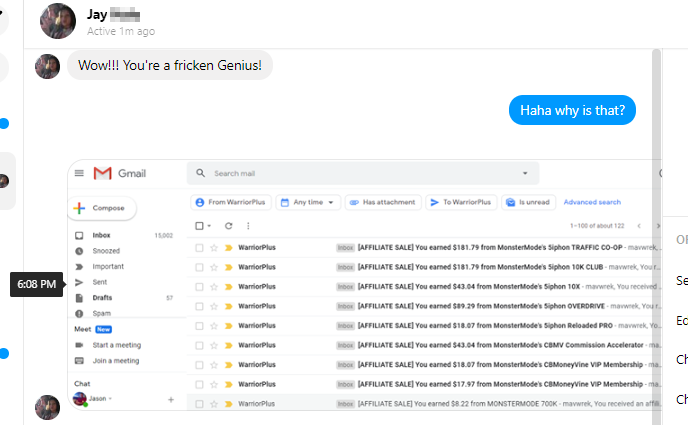This screenshot has height=425, width=688.
Task: Filter by To WarriorPlus chip
Action: [x=461, y=202]
